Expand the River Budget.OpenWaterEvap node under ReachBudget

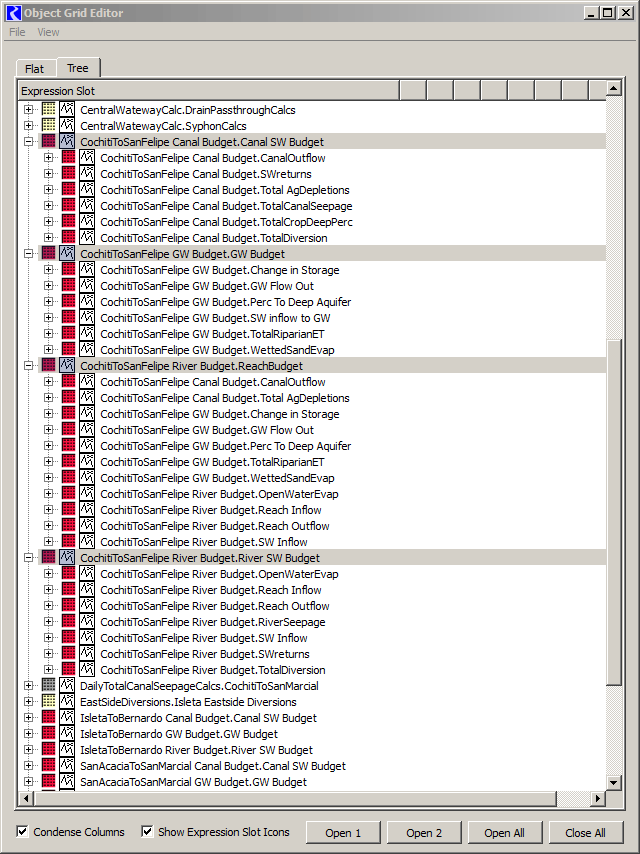point(48,493)
